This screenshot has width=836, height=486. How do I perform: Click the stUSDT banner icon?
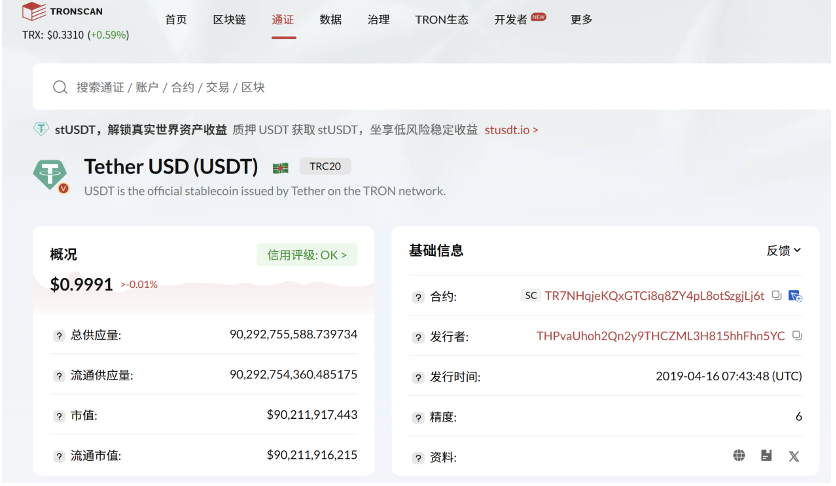[41, 129]
